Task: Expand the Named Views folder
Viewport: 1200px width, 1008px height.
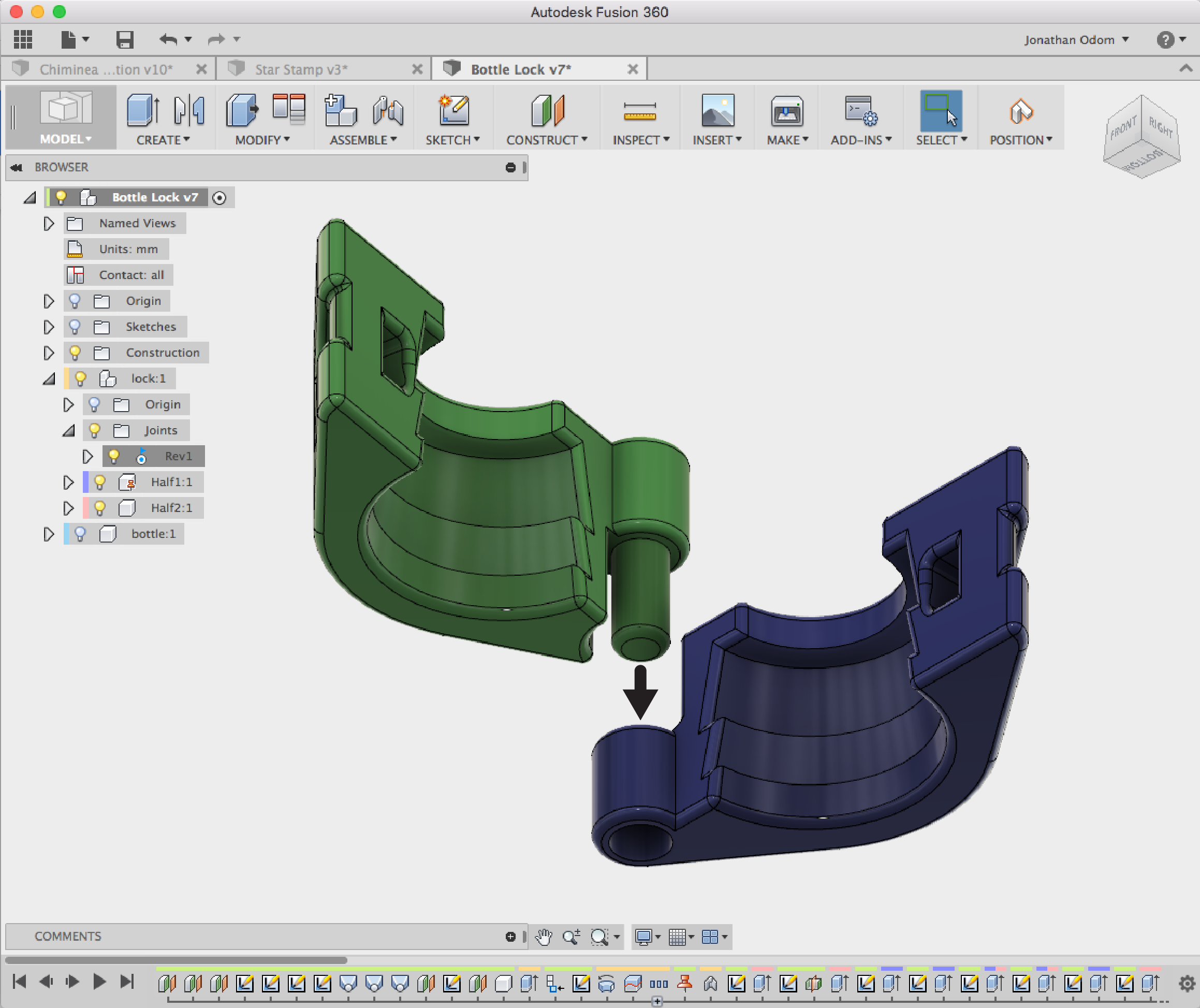Action: pos(49,224)
